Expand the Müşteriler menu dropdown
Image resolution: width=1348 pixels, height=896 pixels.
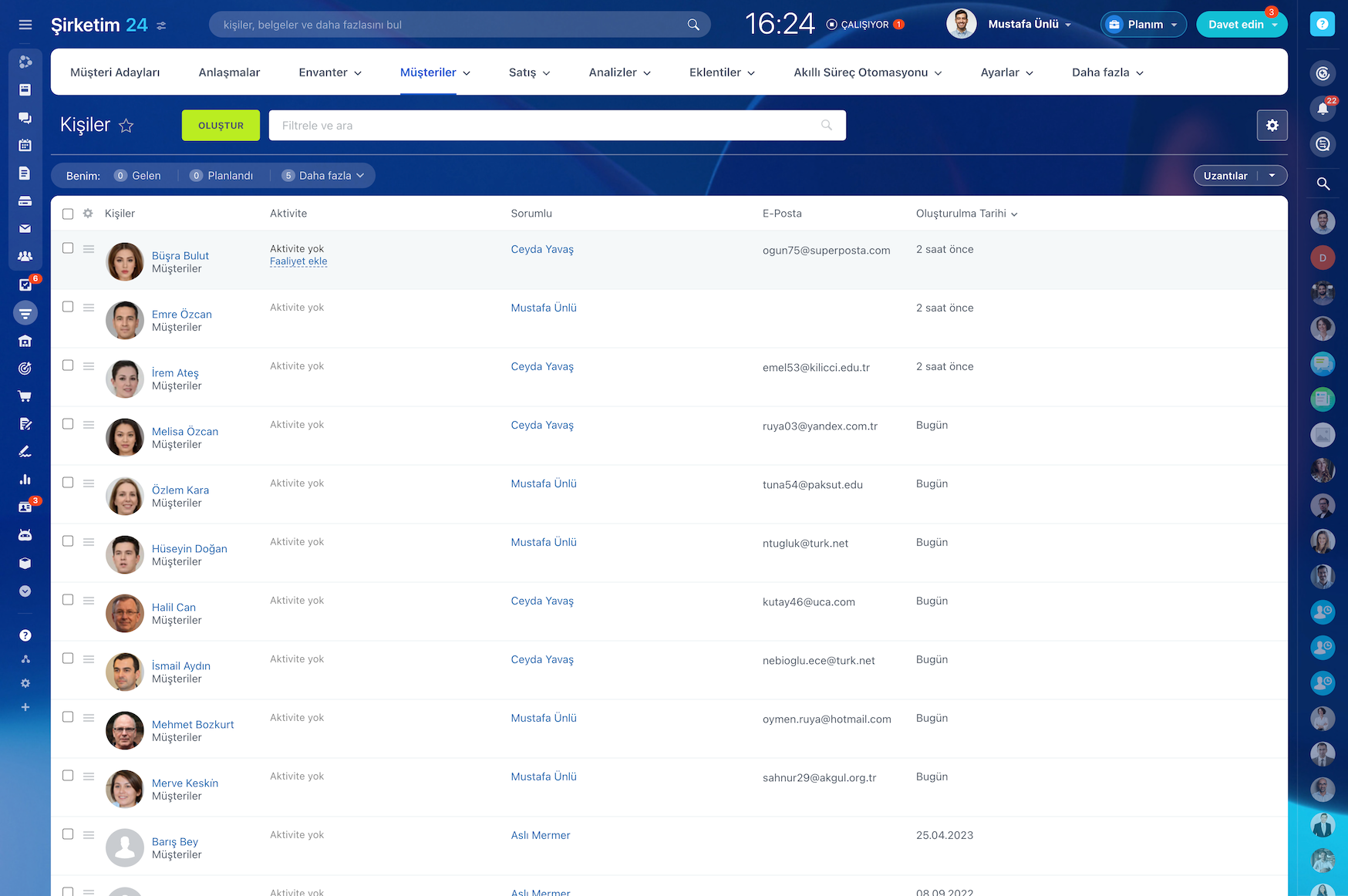click(435, 72)
